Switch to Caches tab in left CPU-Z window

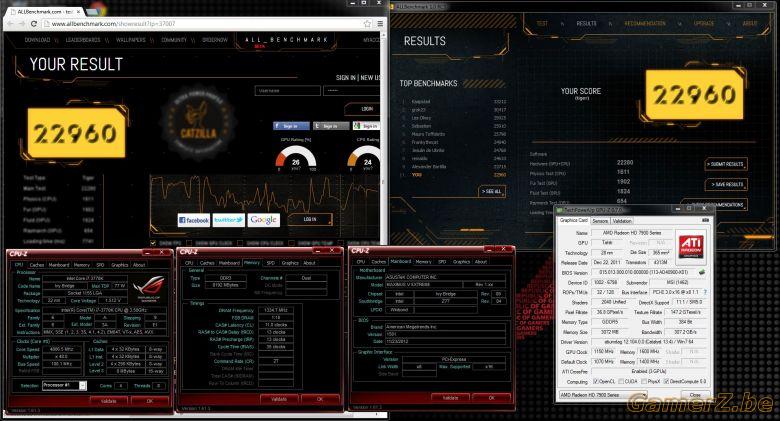pos(37,265)
